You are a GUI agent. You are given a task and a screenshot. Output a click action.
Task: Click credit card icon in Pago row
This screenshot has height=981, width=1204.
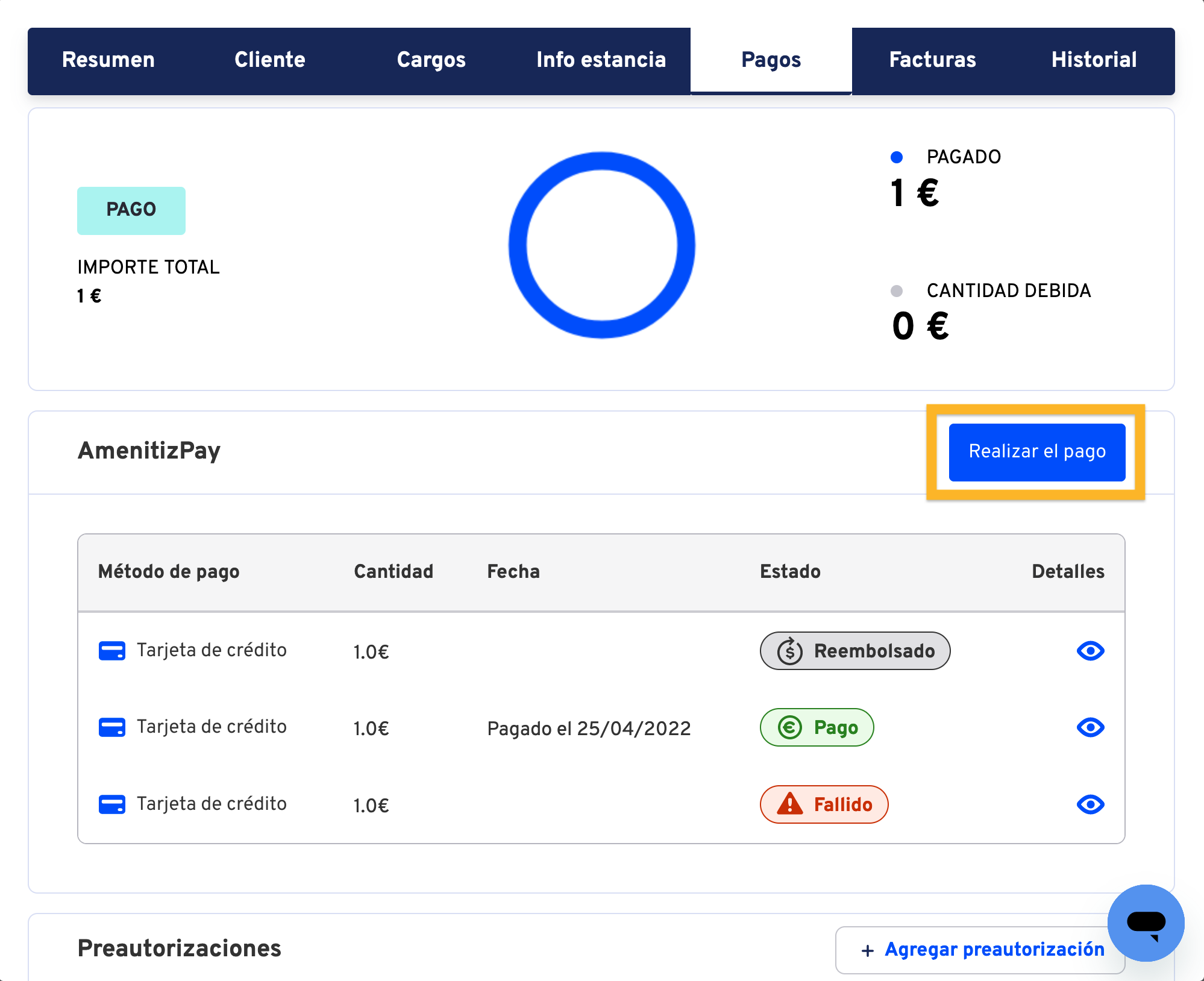[x=112, y=727]
